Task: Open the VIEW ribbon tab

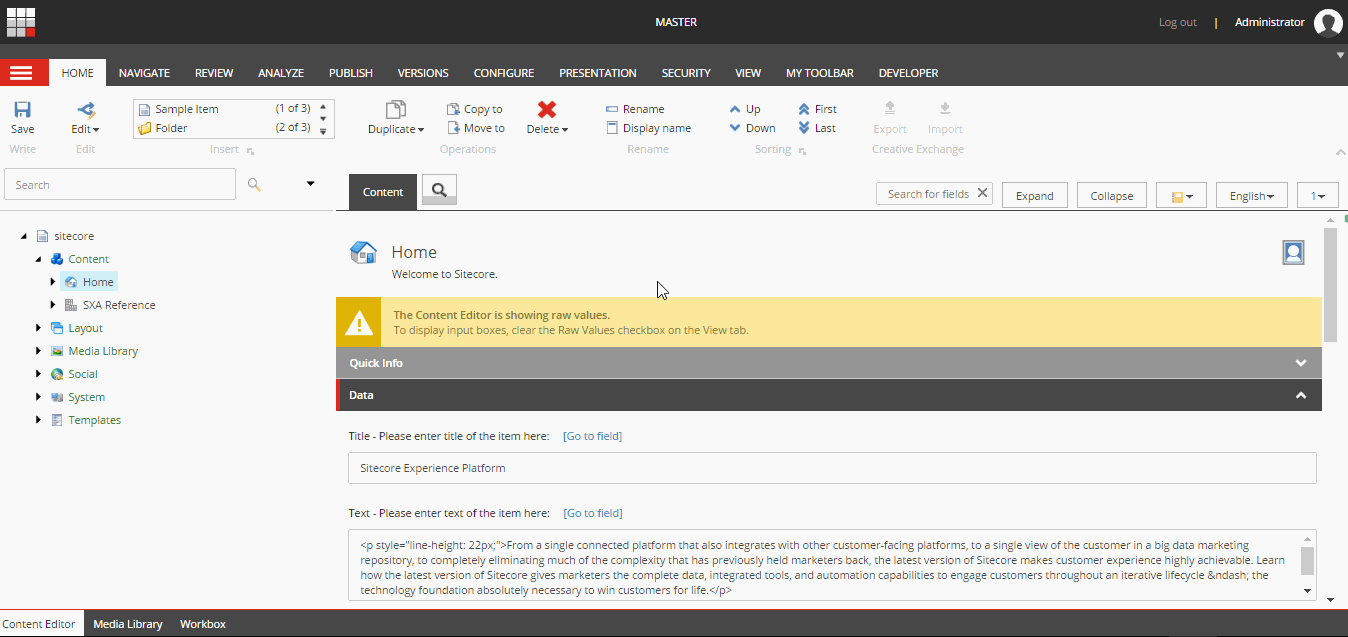Action: click(x=748, y=73)
